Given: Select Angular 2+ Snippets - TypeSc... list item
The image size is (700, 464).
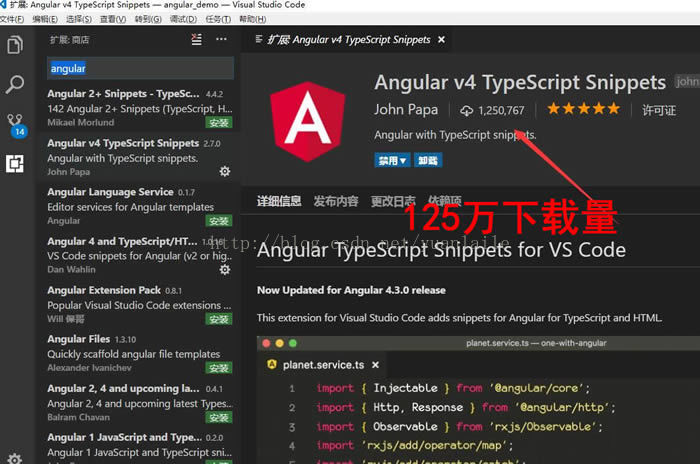Looking at the screenshot, I should (x=139, y=107).
